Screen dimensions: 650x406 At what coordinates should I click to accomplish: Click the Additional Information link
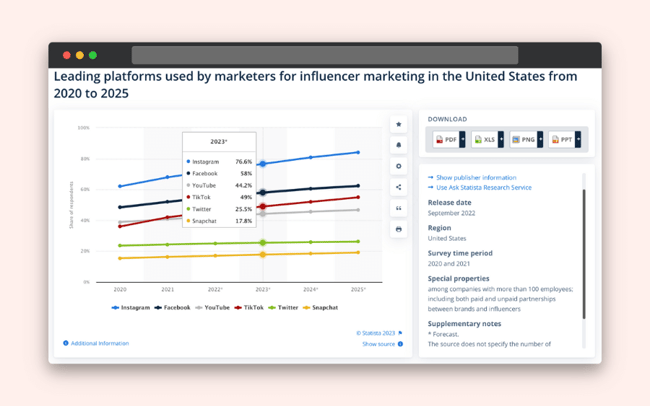tap(99, 343)
